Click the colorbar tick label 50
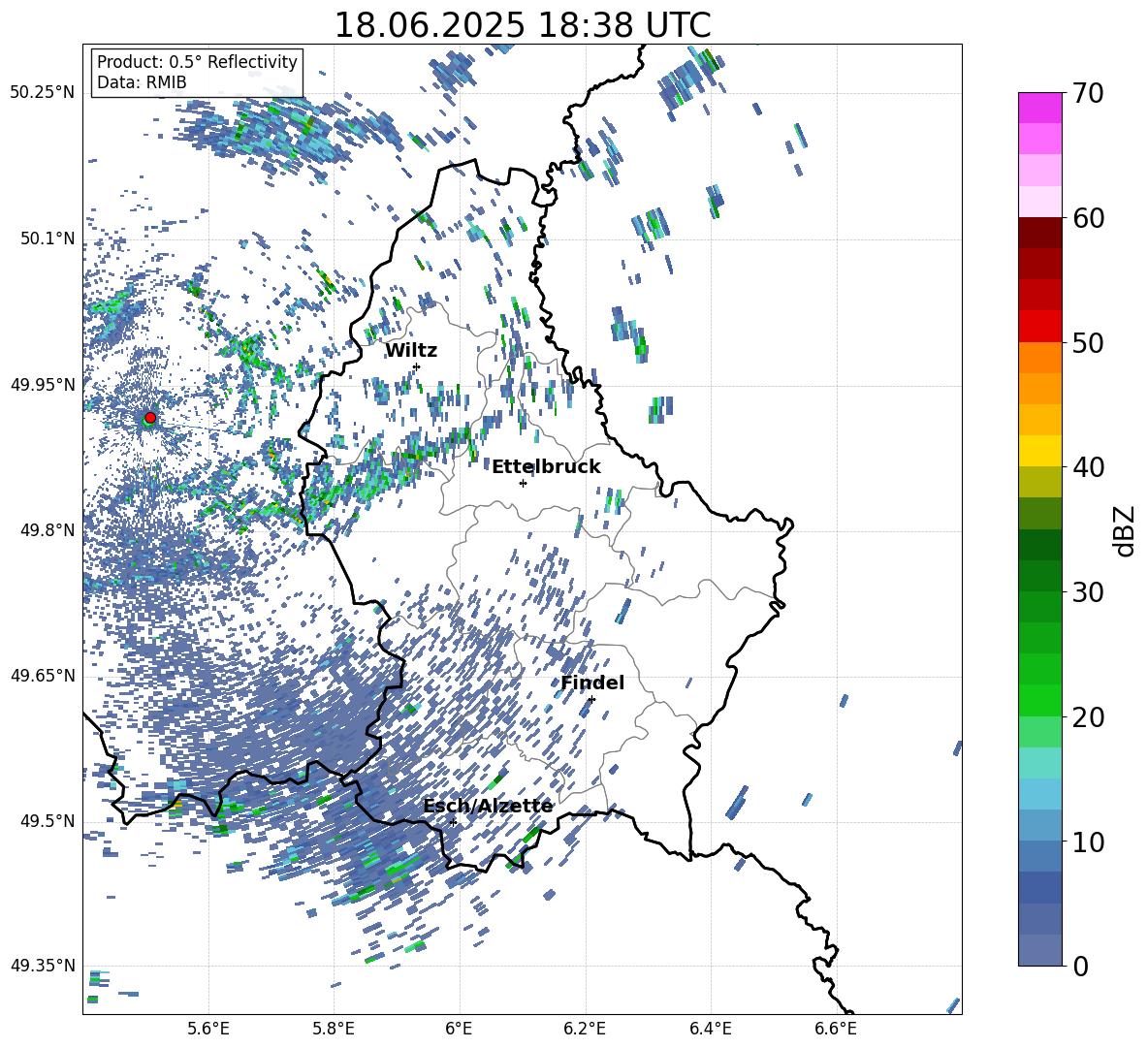This screenshot has width=1148, height=1048. pyautogui.click(x=1088, y=343)
